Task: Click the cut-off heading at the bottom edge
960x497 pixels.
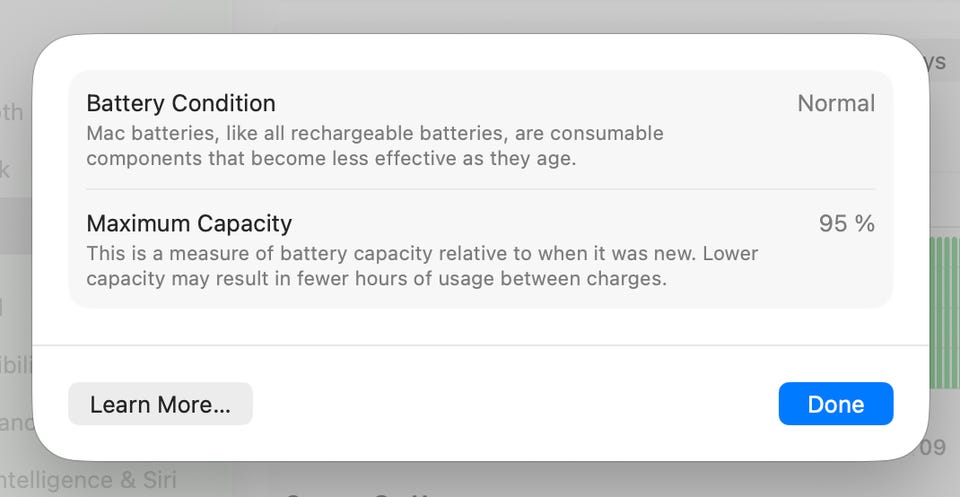Action: tap(360, 493)
